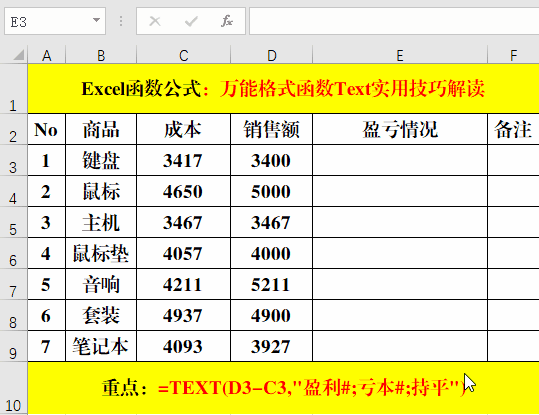
Task: Select empty 盈亏情况 cell for 音响 row
Action: (400, 284)
